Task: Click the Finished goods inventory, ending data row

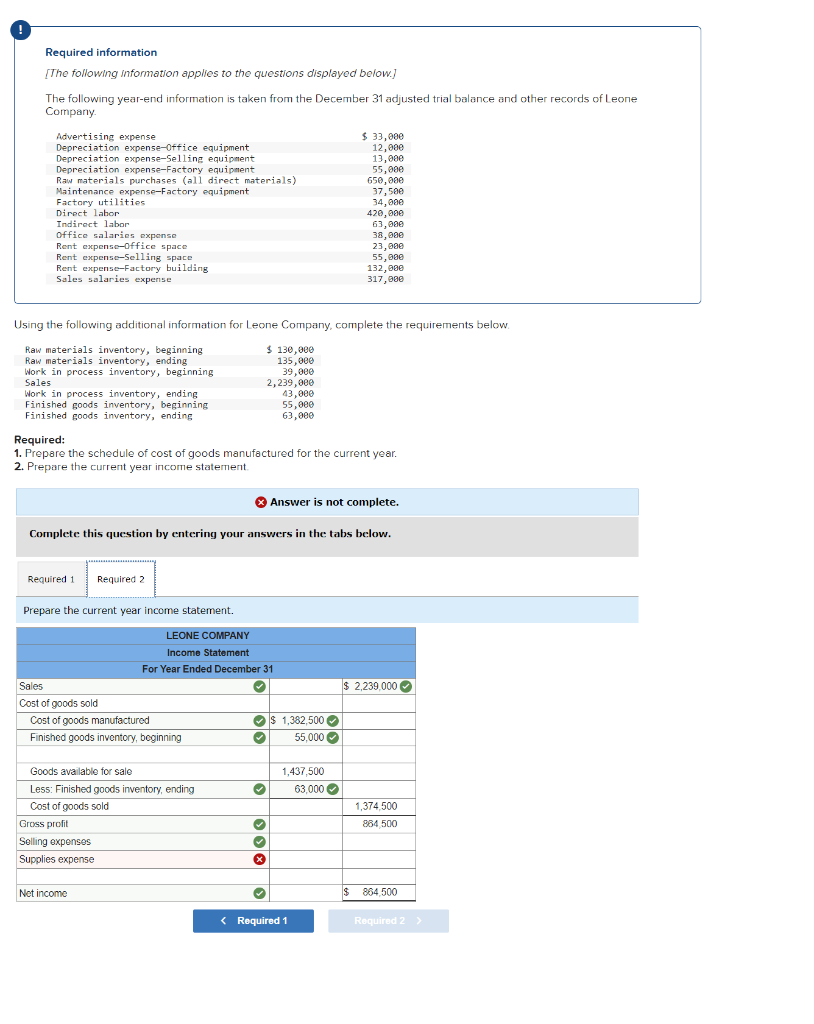Action: click(169, 416)
